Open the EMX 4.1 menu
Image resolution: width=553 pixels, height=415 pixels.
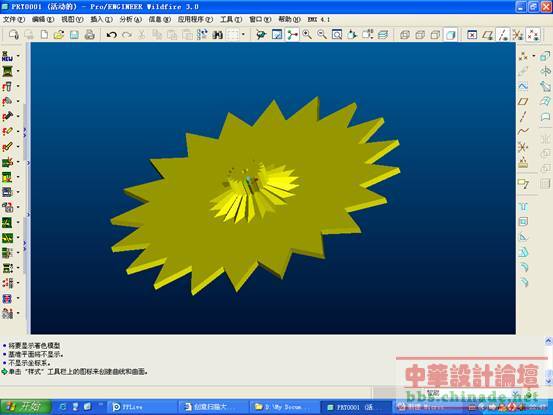tap(318, 19)
